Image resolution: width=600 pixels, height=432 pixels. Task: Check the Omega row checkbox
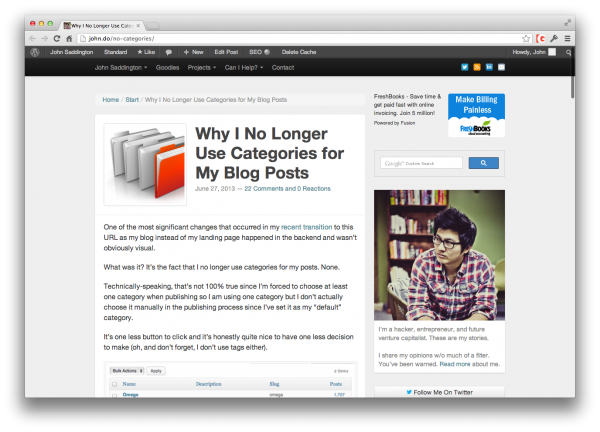coord(114,395)
